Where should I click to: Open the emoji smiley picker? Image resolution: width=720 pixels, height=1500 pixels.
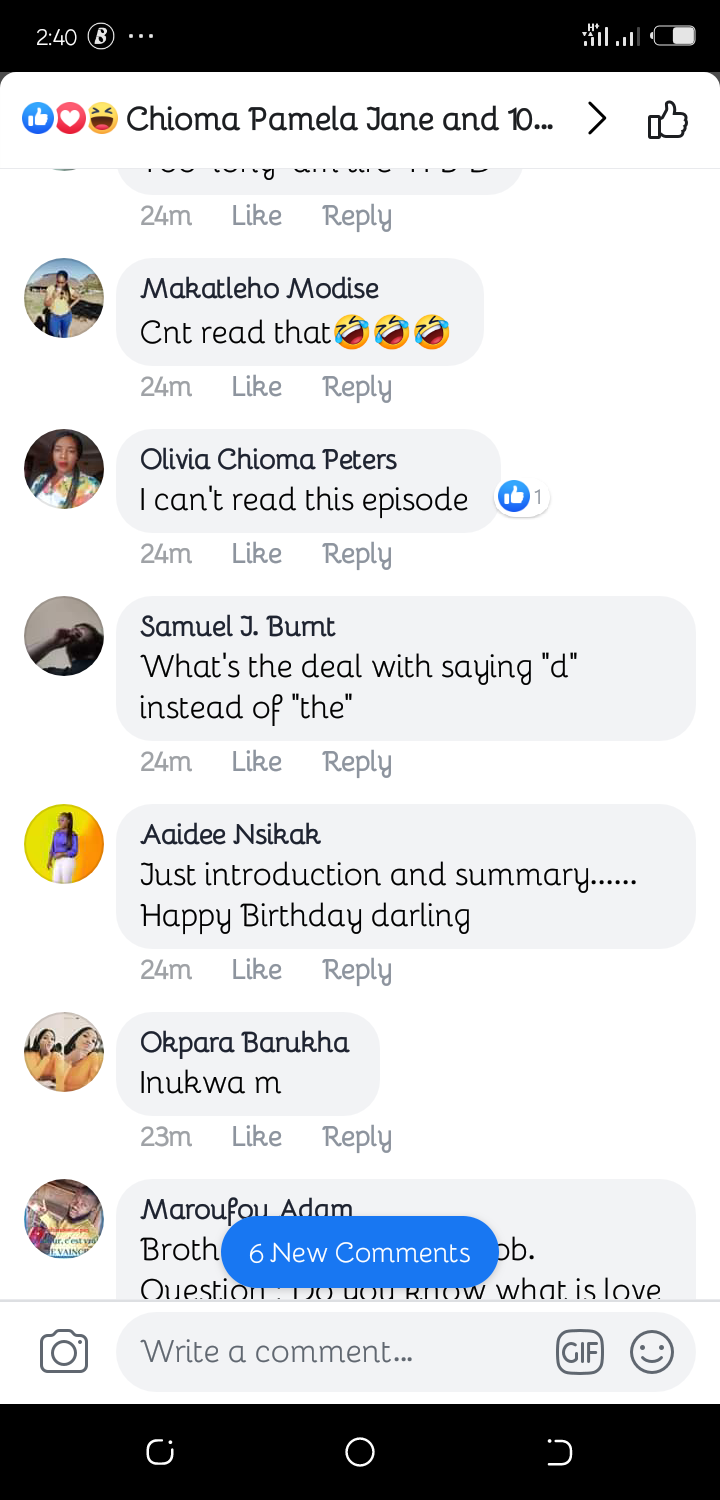[651, 1353]
